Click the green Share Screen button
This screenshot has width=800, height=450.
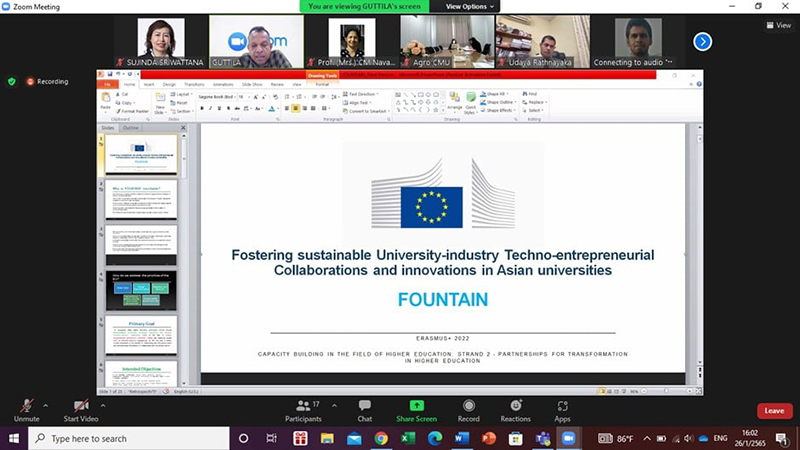[x=416, y=411]
